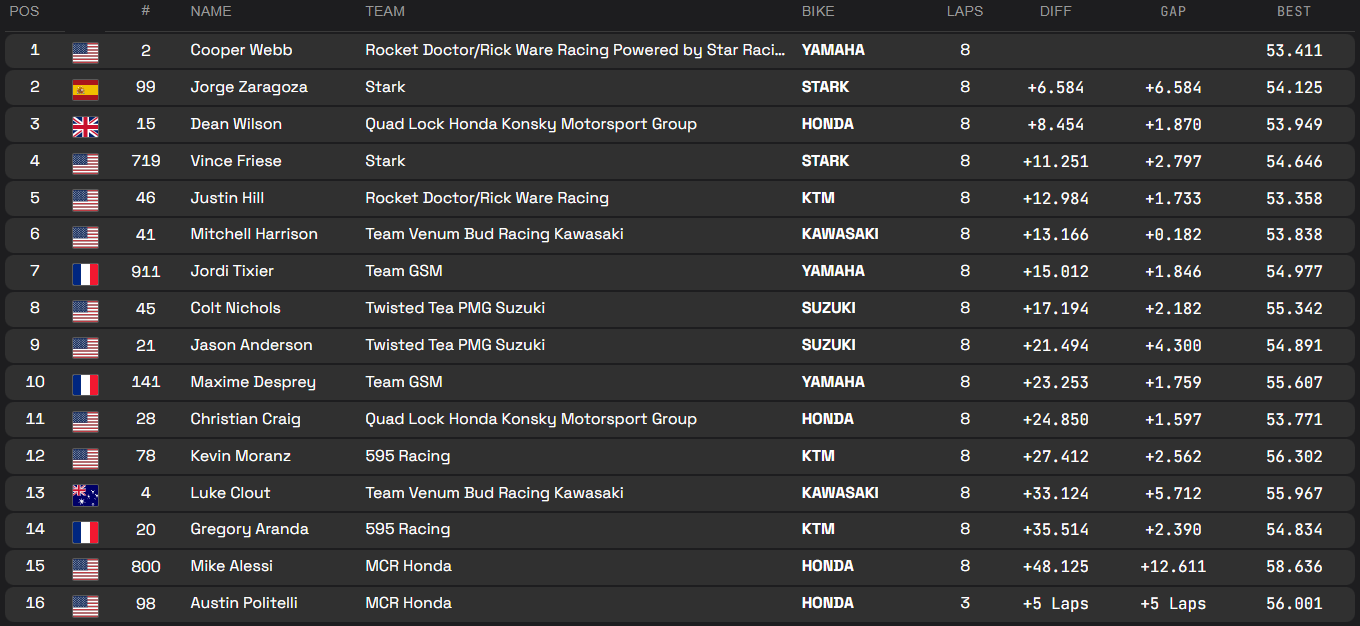Select rider name Jordi Tixier

[x=232, y=271]
